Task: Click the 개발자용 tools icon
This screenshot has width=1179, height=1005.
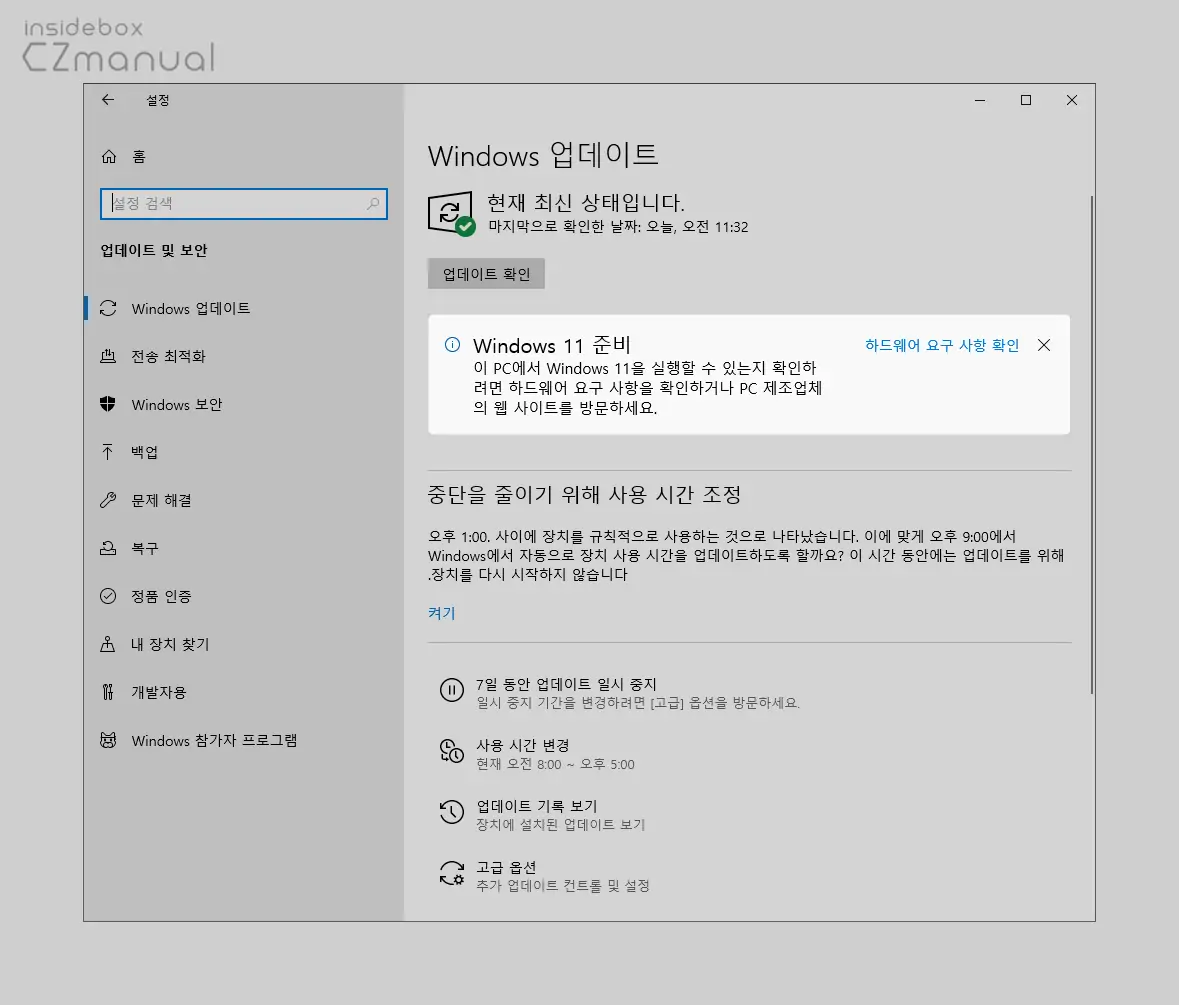Action: (108, 692)
